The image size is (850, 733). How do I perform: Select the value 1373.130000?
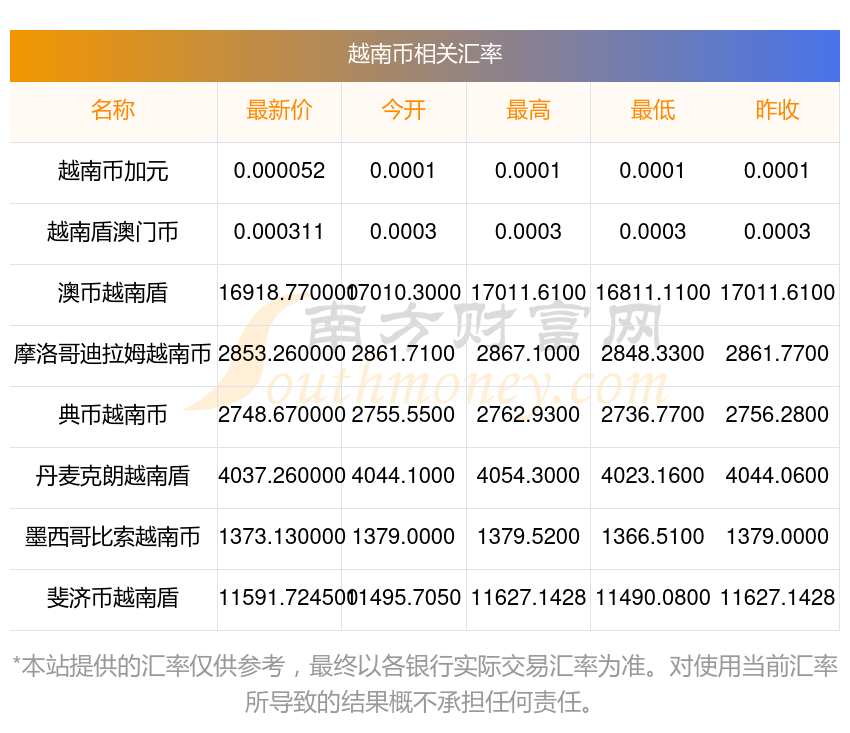[x=282, y=537]
